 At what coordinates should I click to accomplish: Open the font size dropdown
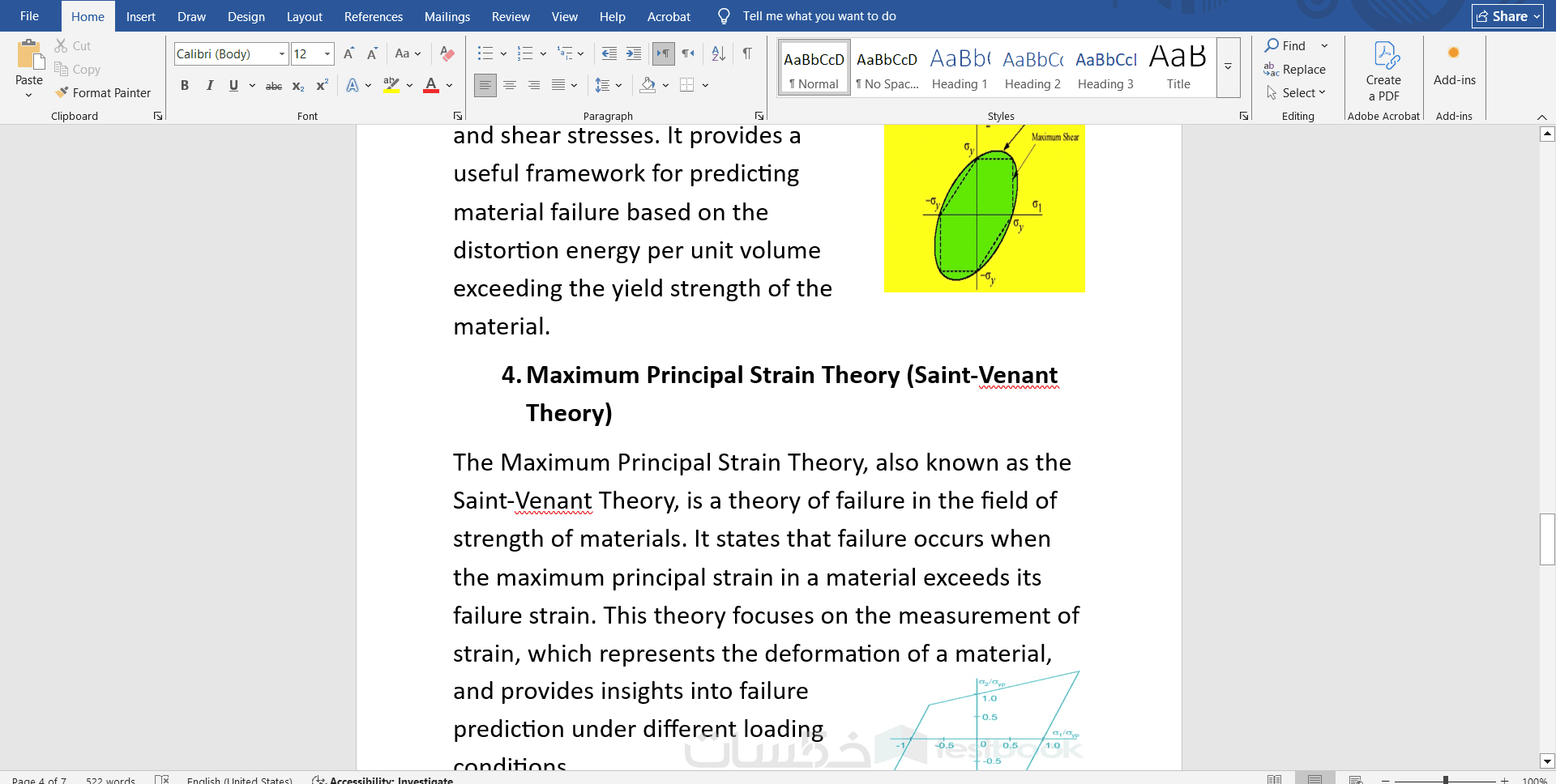pyautogui.click(x=327, y=54)
